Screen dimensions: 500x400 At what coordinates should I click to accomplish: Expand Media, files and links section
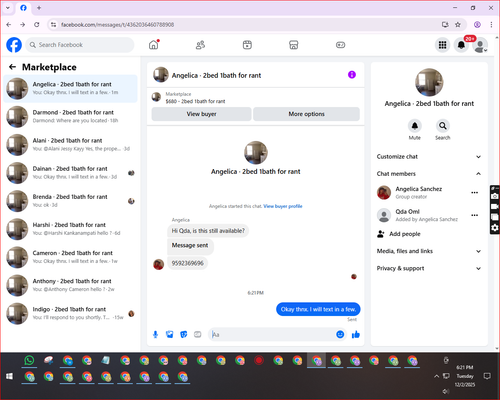[429, 251]
